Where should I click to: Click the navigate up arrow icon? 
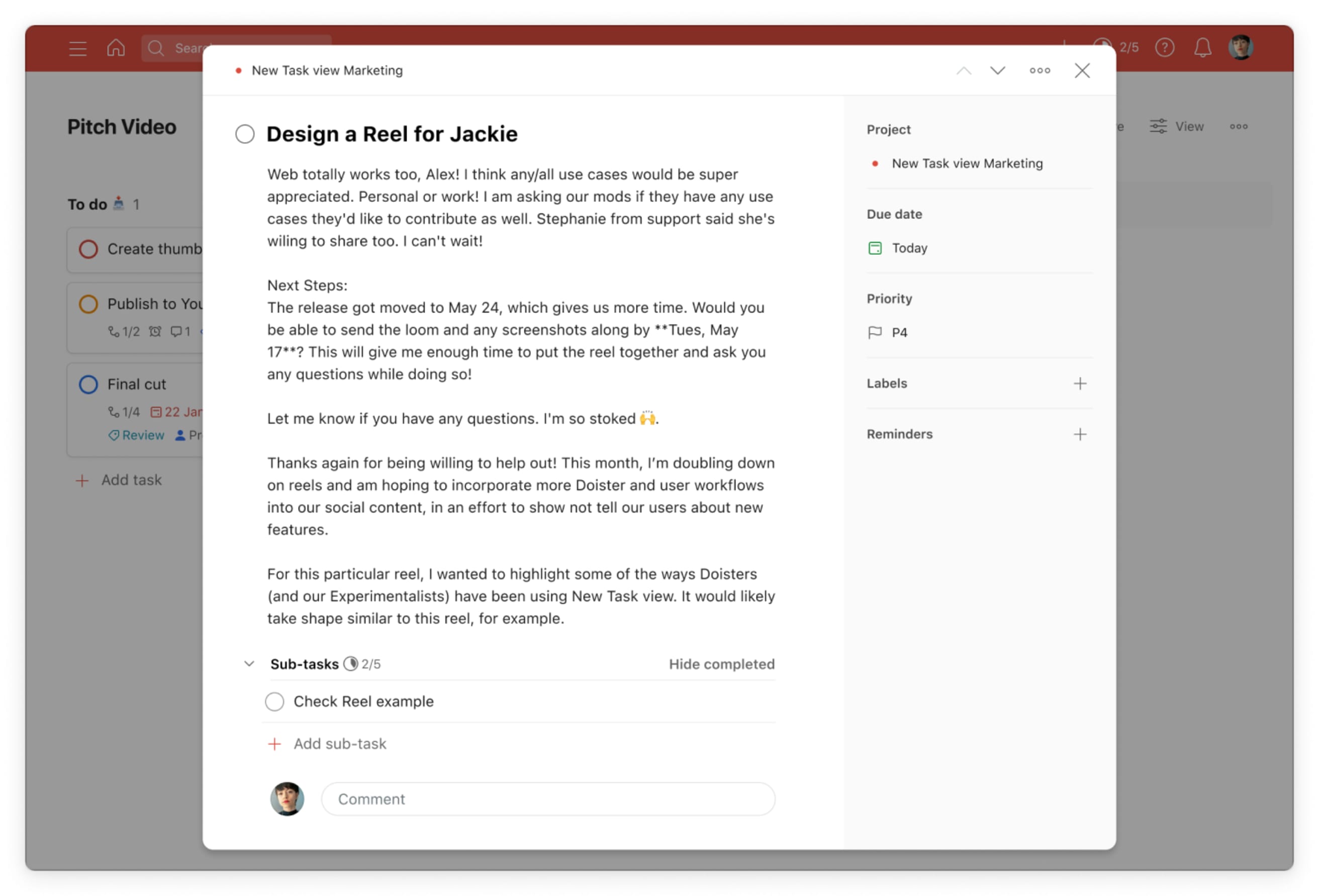(x=963, y=70)
